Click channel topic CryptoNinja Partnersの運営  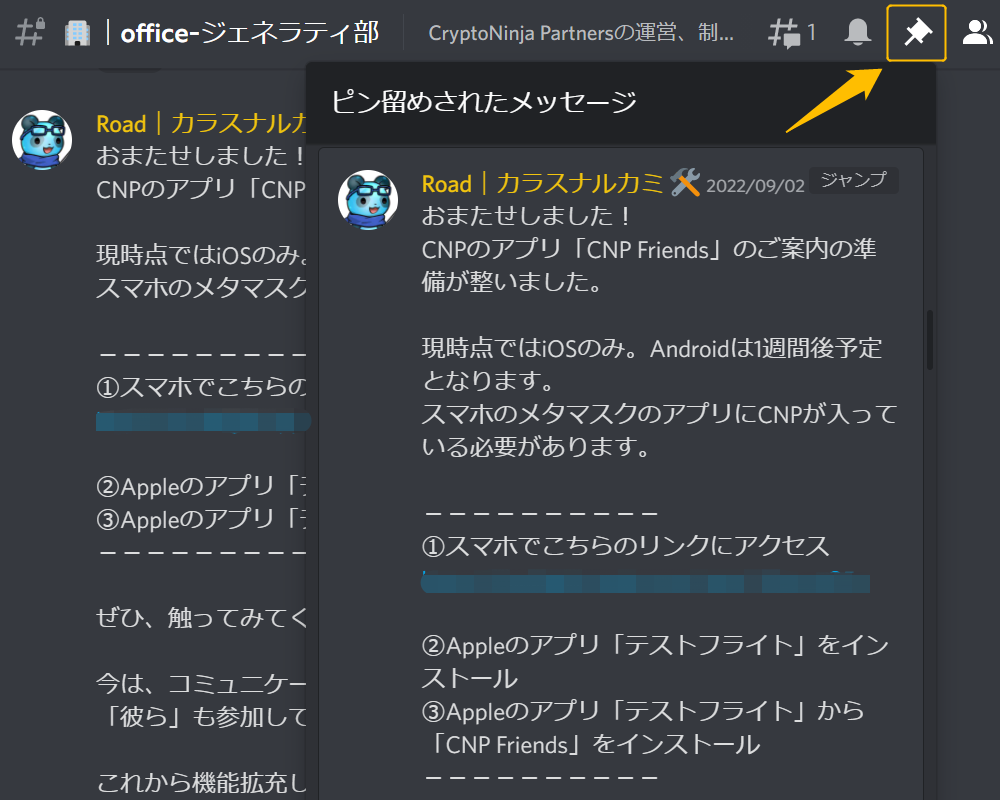pyautogui.click(x=581, y=33)
